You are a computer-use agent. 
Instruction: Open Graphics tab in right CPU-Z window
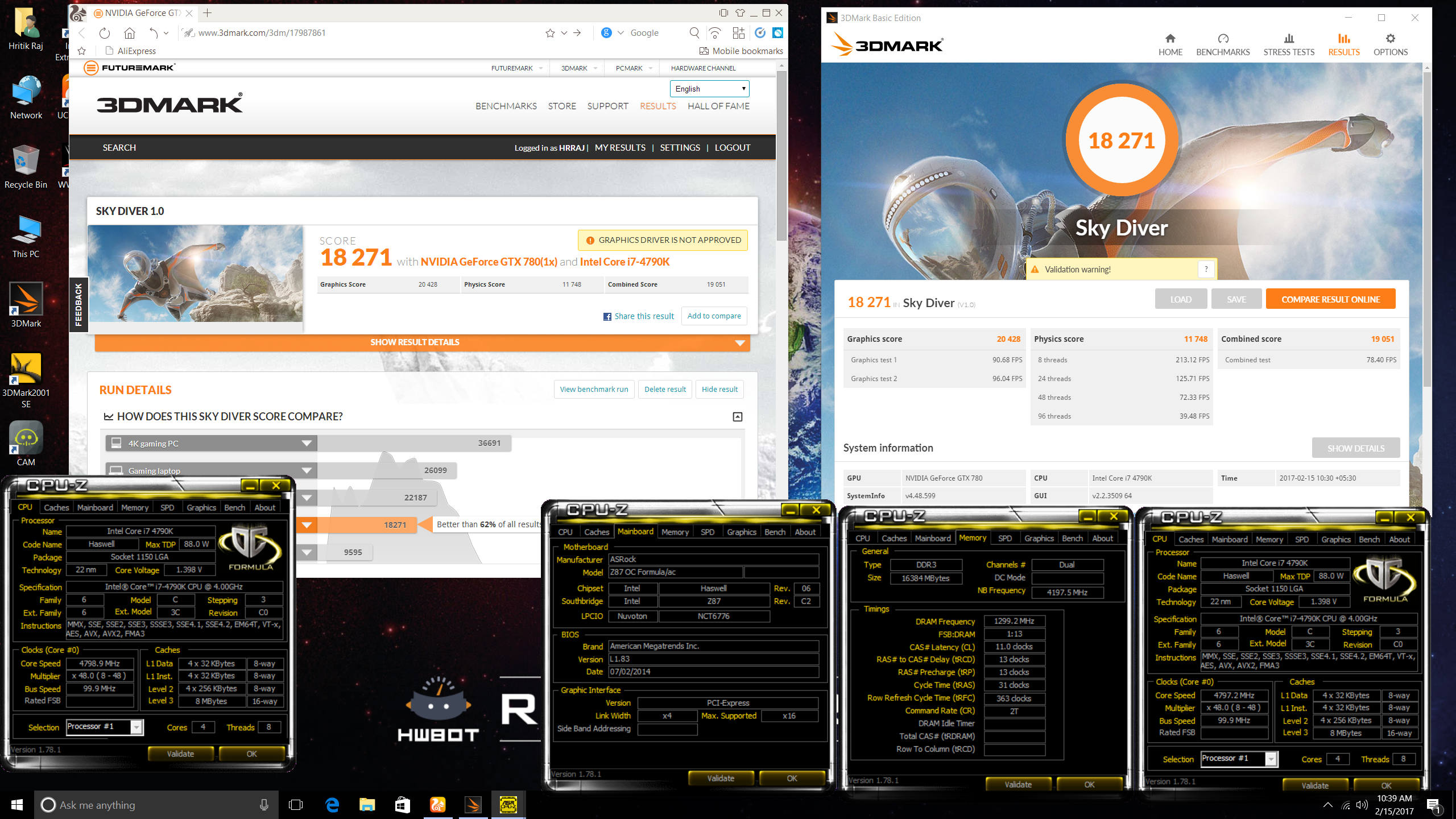pyautogui.click(x=1335, y=539)
